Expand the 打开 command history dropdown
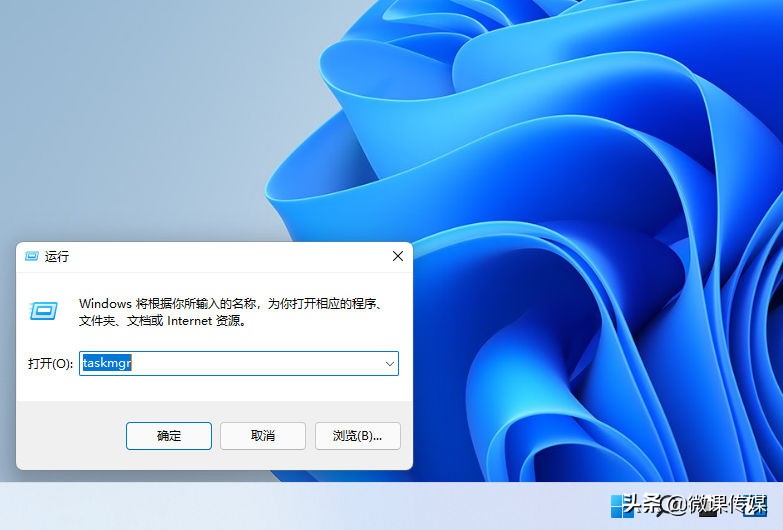 click(389, 364)
